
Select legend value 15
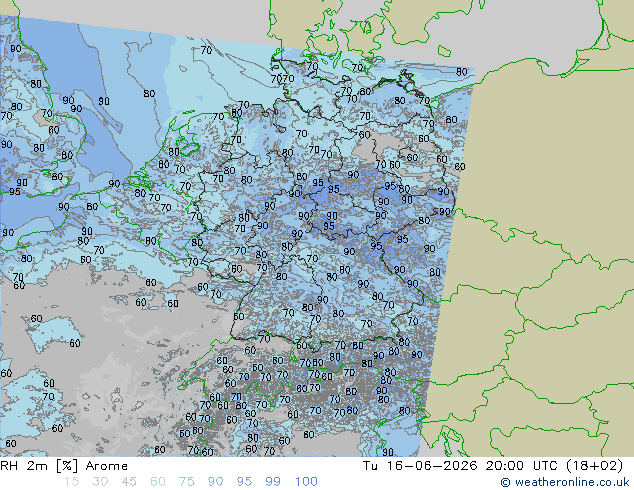[x=71, y=482]
